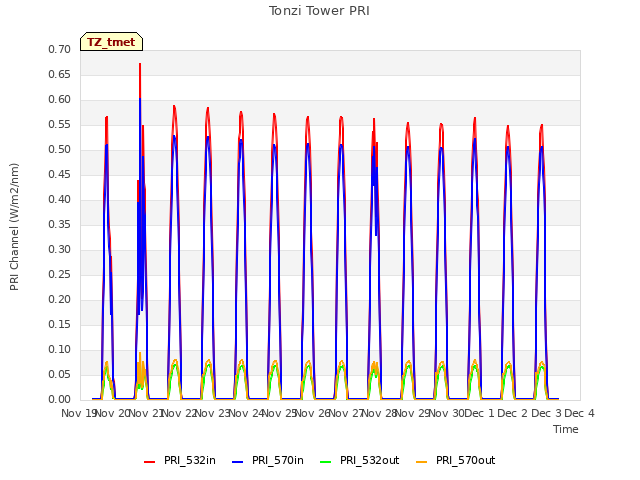
Task: Click the 0.40 y-axis tick label
Action: [x=60, y=199]
